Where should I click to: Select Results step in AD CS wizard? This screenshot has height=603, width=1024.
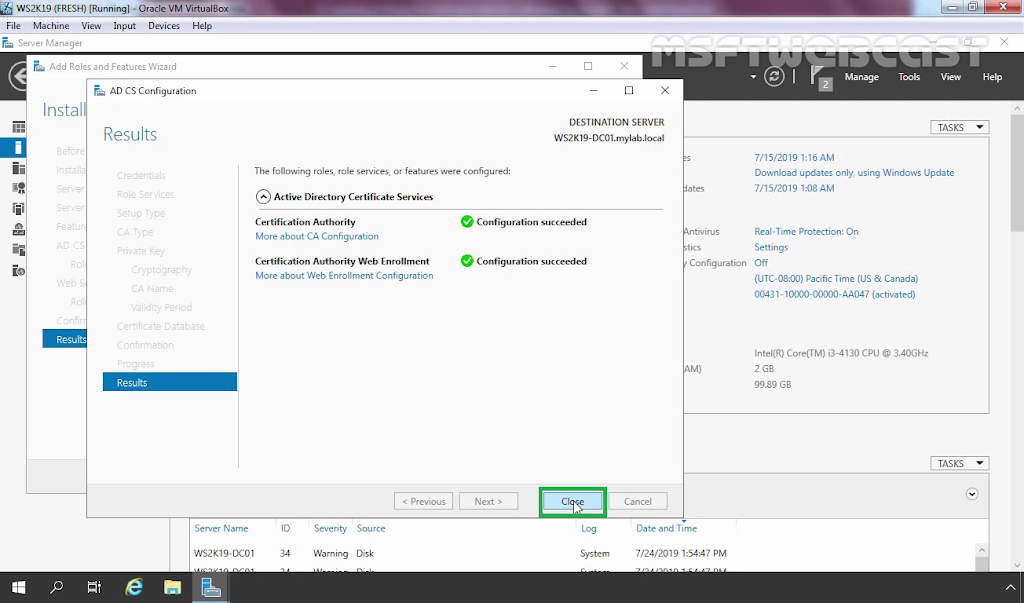click(170, 382)
